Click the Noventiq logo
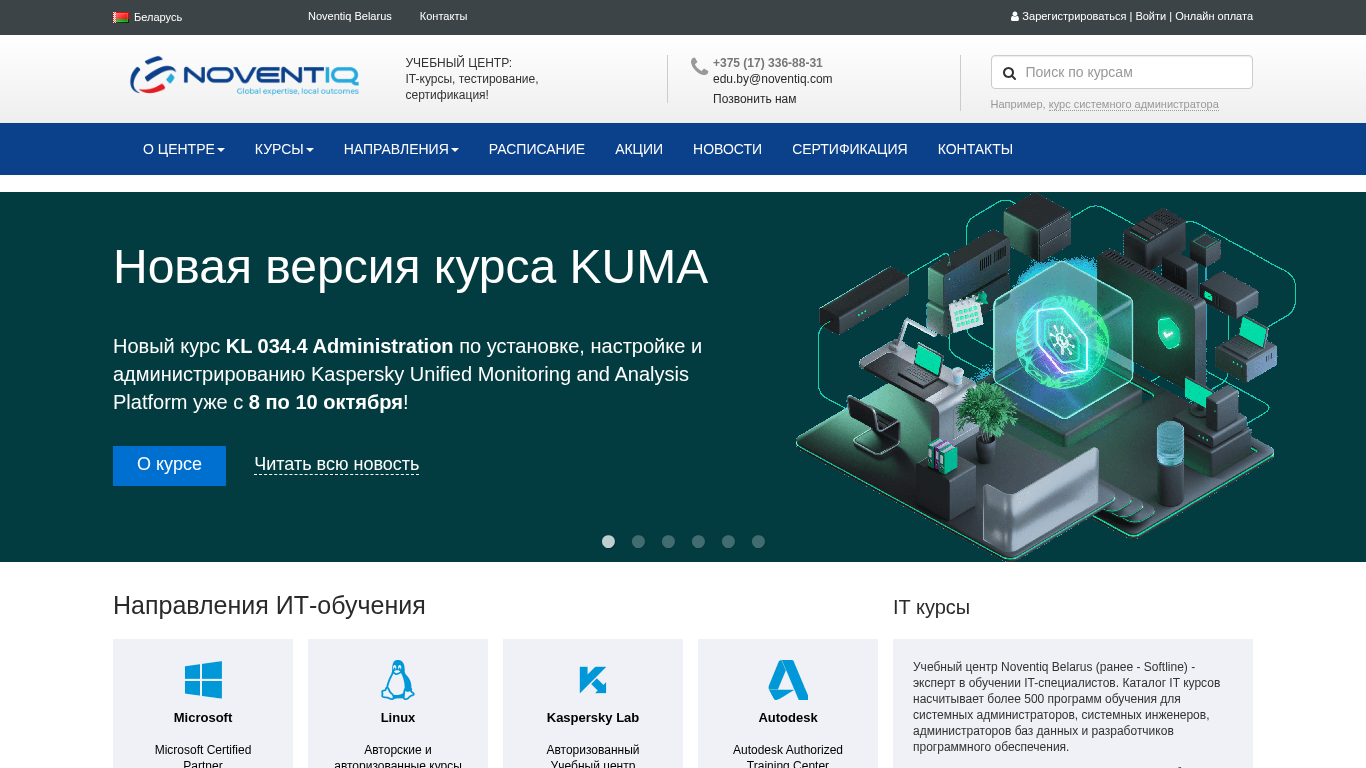Image resolution: width=1366 pixels, height=768 pixels. click(244, 76)
